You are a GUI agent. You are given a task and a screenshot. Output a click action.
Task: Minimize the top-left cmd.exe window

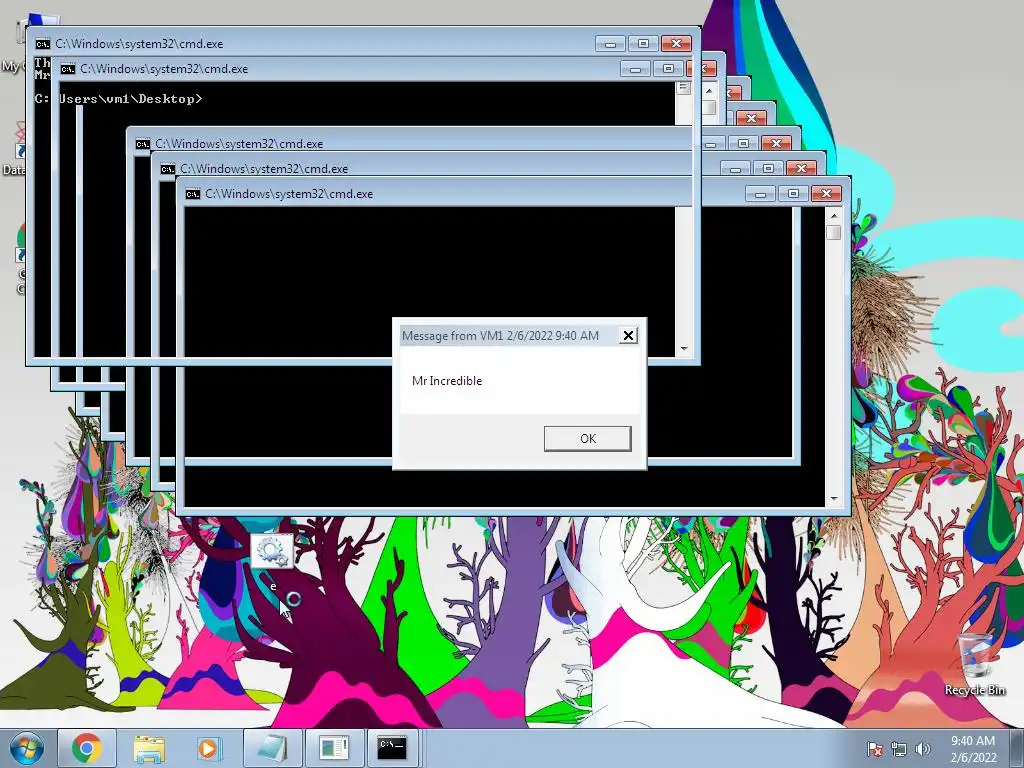pos(610,44)
